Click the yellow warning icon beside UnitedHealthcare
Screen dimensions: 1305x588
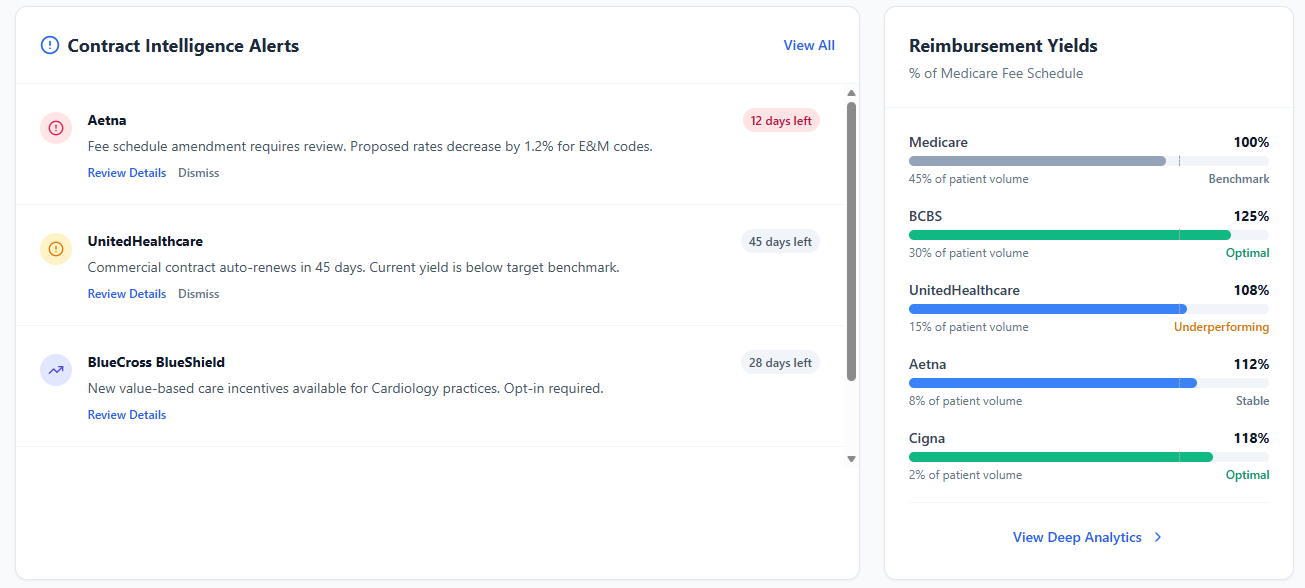click(x=56, y=249)
